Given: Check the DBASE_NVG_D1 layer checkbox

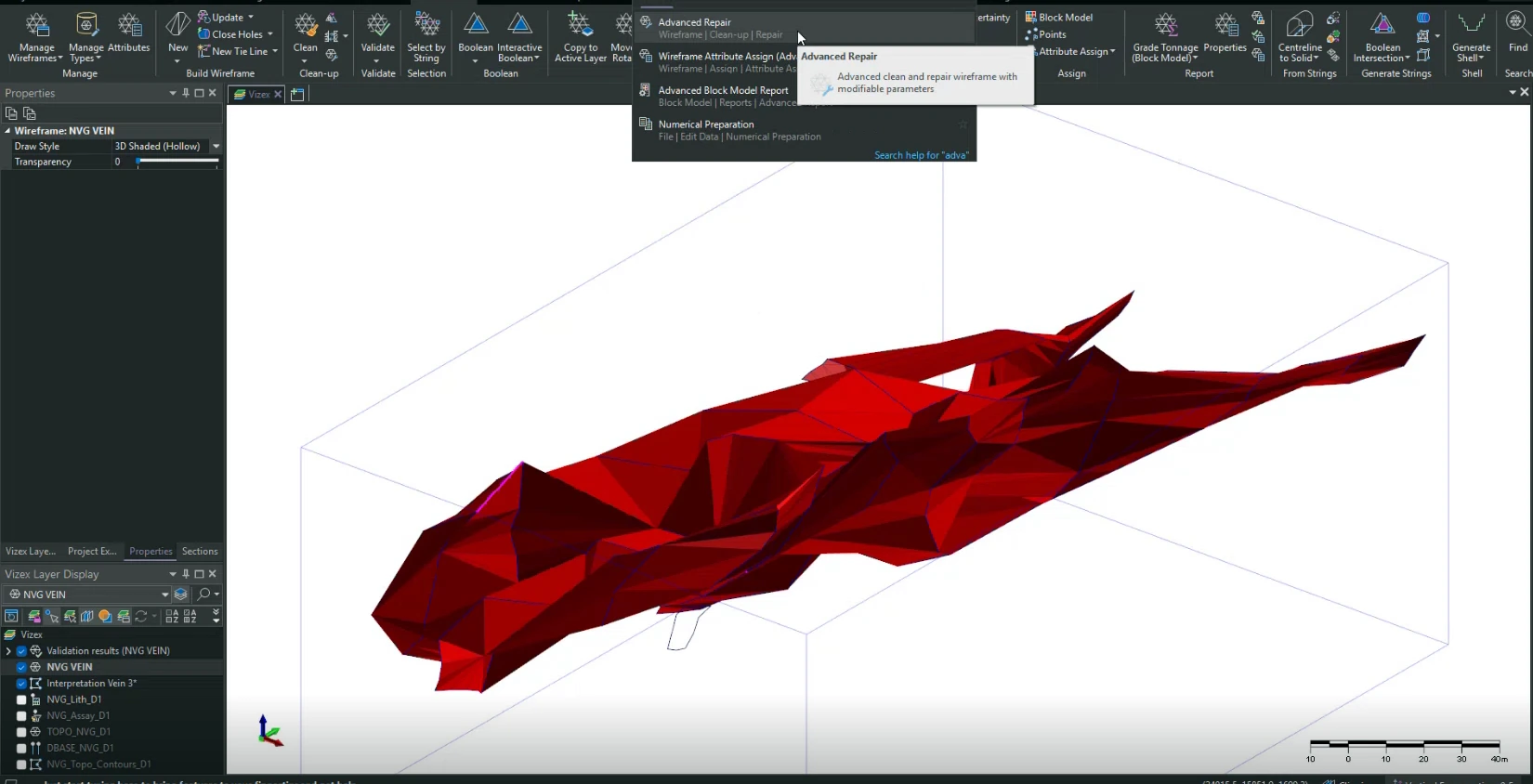Looking at the screenshot, I should (x=21, y=748).
